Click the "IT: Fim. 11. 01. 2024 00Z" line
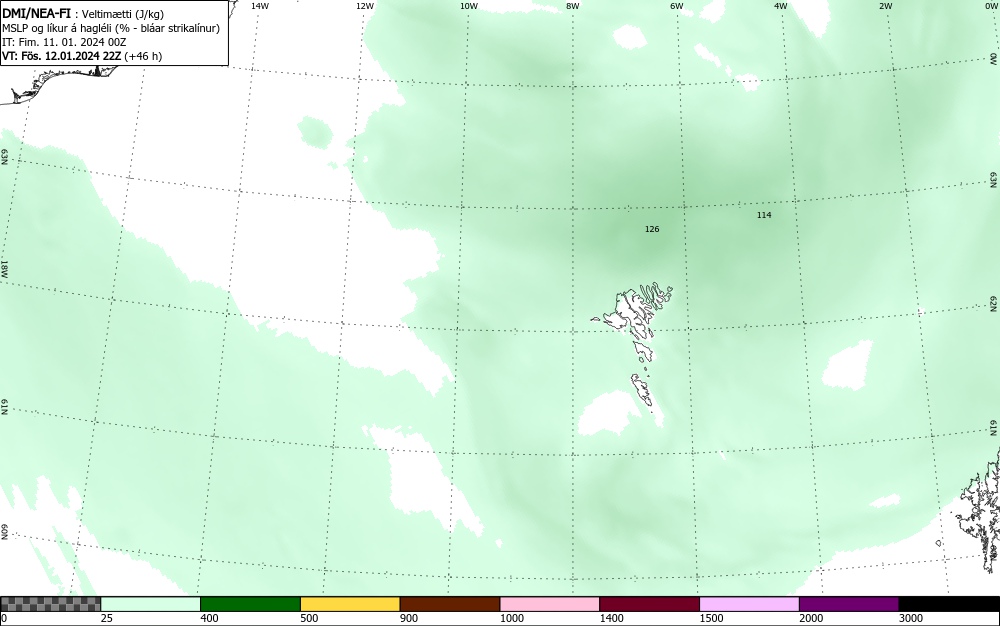 (x=64, y=42)
